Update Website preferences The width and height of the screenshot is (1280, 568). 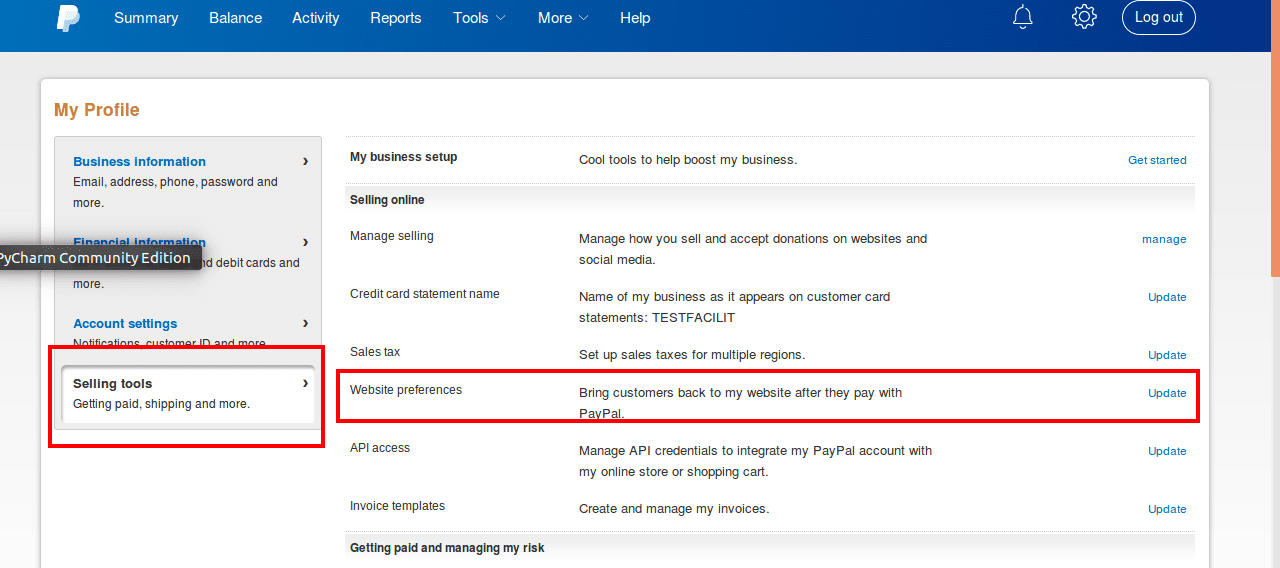pos(1167,393)
